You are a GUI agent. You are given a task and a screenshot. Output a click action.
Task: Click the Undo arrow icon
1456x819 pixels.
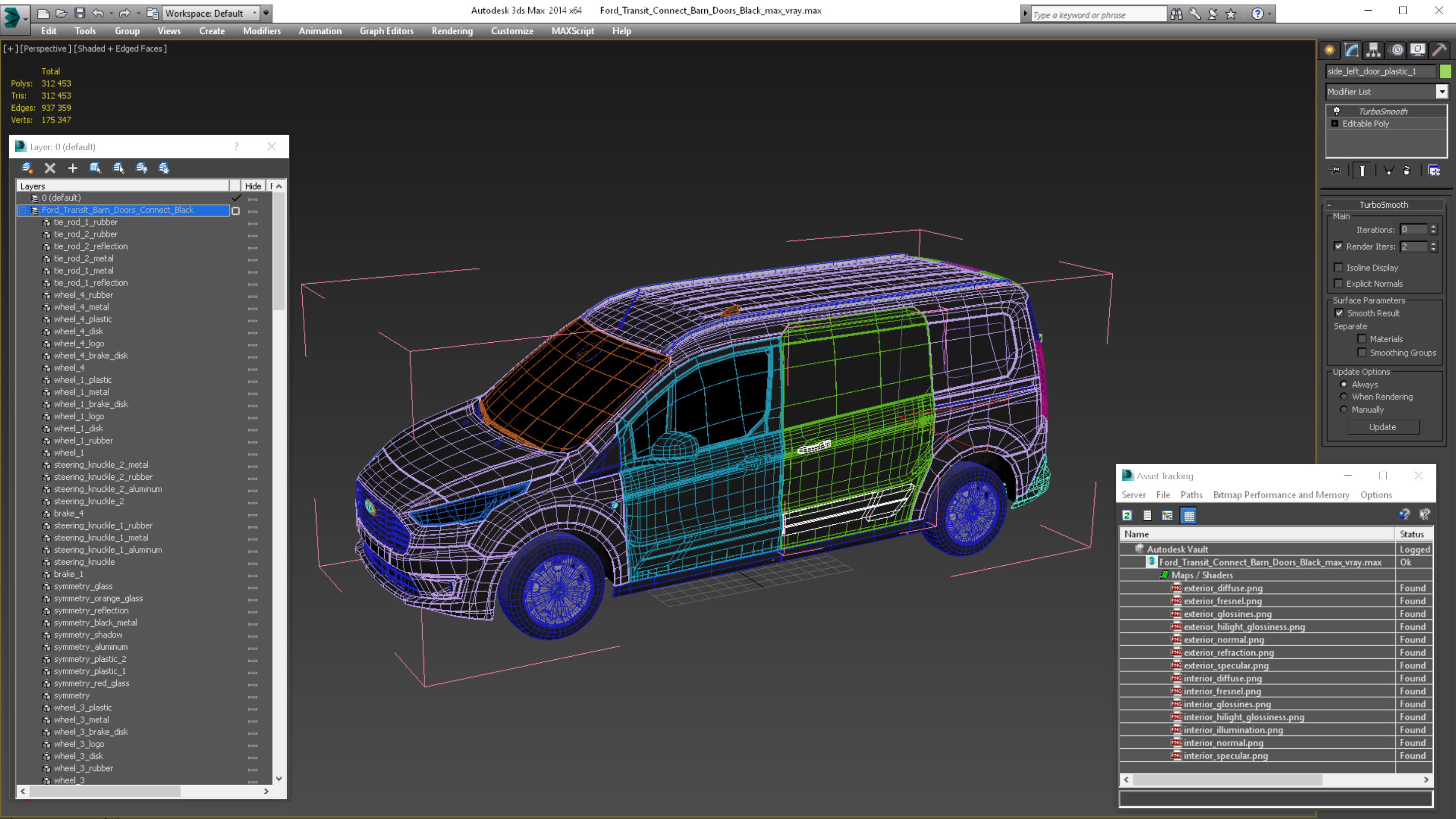(98, 13)
